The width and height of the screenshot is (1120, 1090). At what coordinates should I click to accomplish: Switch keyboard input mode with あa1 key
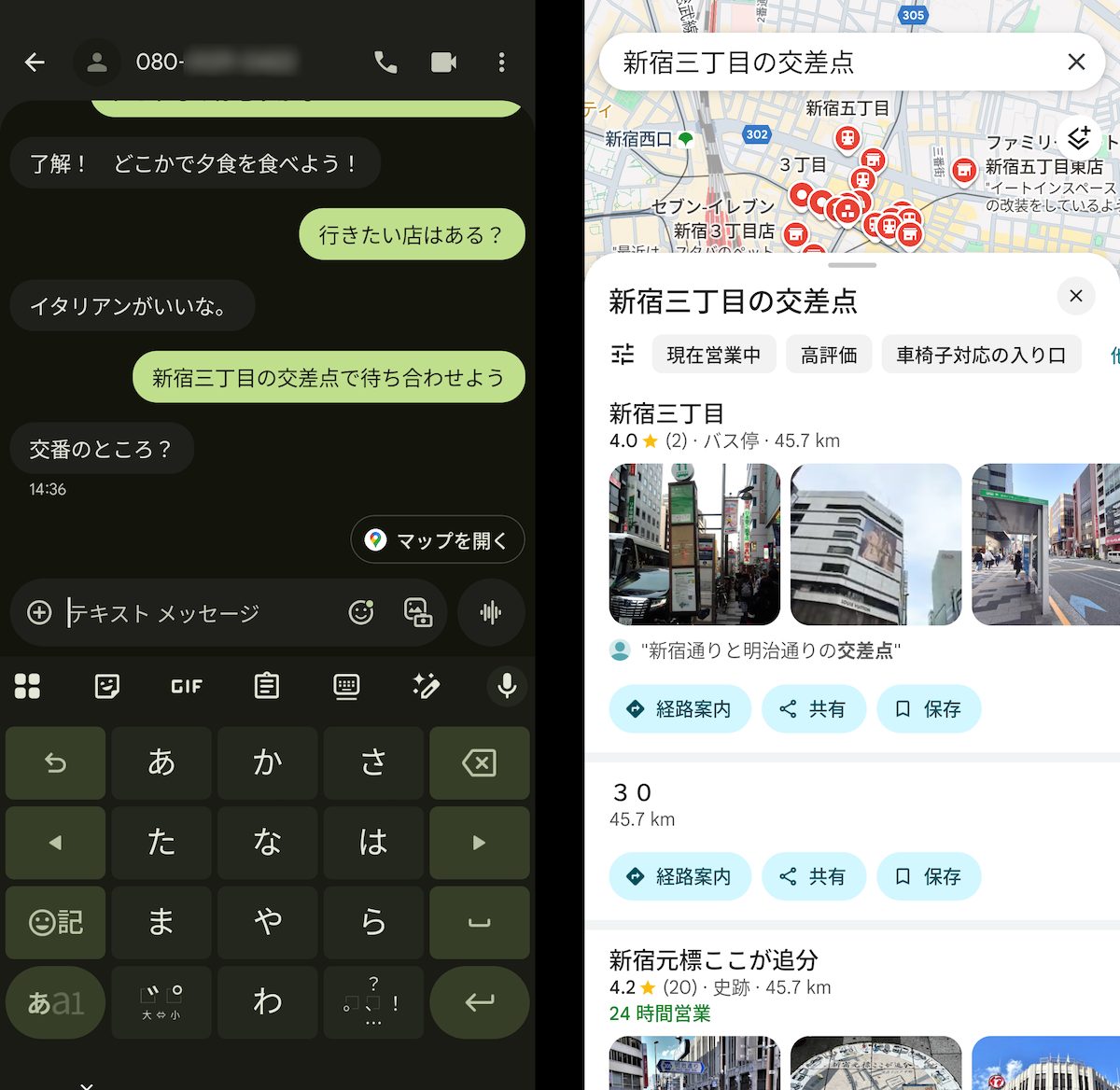(55, 1002)
